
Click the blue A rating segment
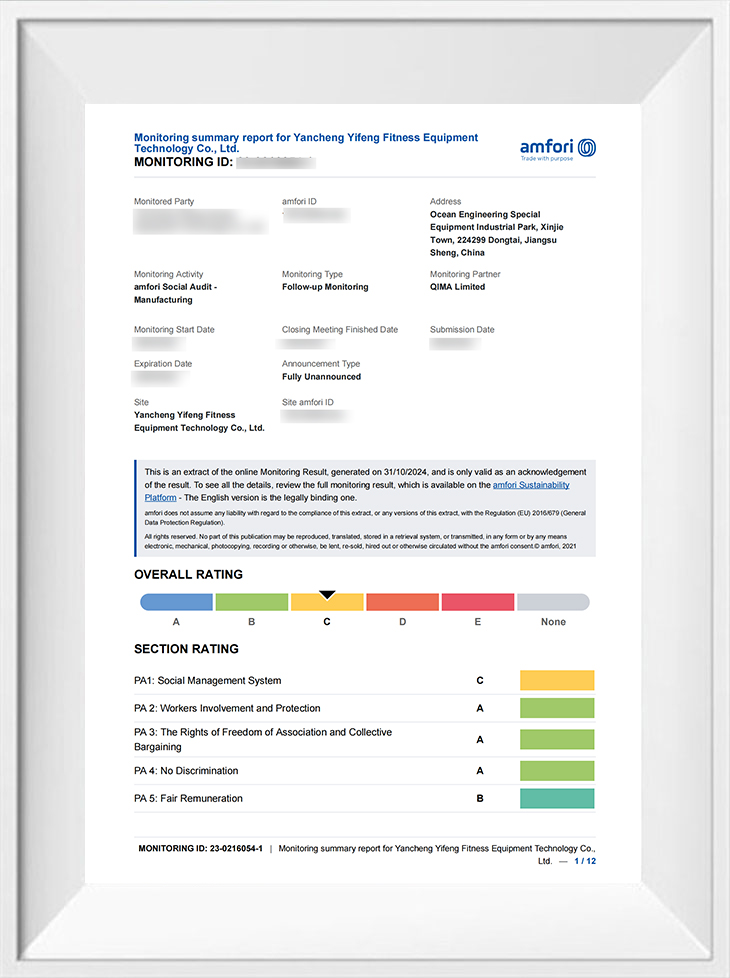(176, 602)
